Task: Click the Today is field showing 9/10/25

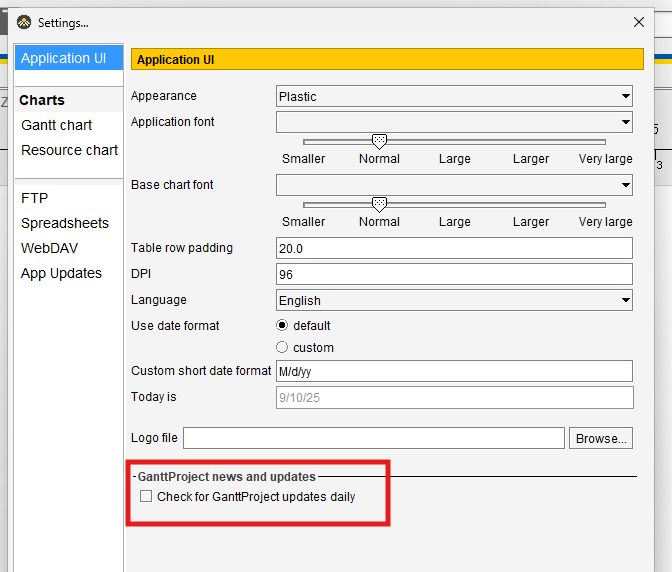Action: coord(455,398)
